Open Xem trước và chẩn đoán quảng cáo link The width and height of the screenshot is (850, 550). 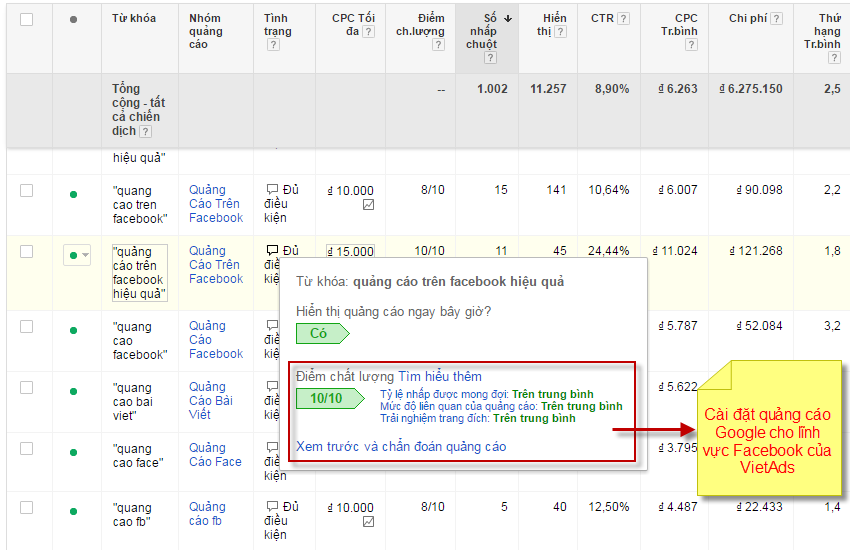click(x=401, y=447)
